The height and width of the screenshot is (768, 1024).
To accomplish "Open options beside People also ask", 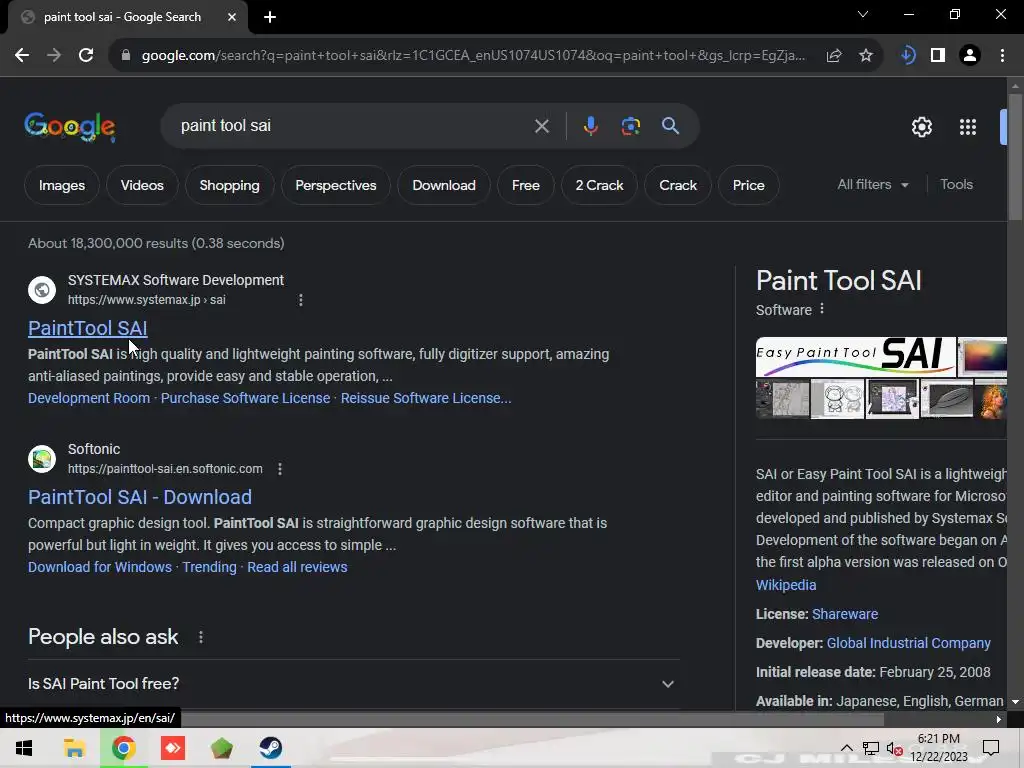I will [200, 637].
